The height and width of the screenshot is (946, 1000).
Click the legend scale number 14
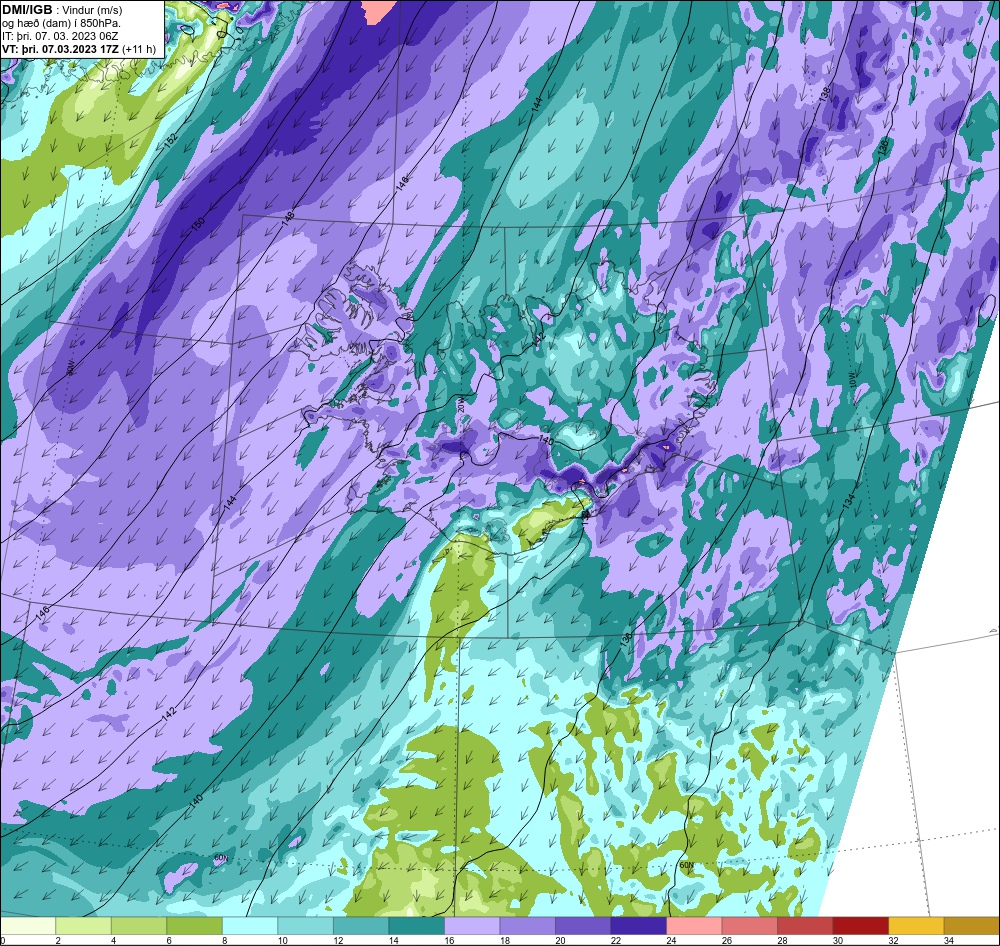click(393, 940)
